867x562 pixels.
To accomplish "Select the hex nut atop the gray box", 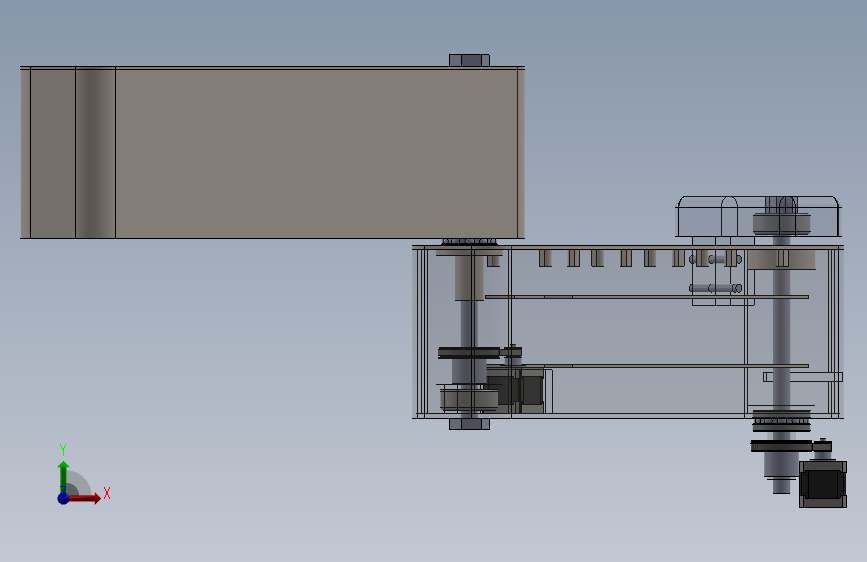I will tap(469, 60).
